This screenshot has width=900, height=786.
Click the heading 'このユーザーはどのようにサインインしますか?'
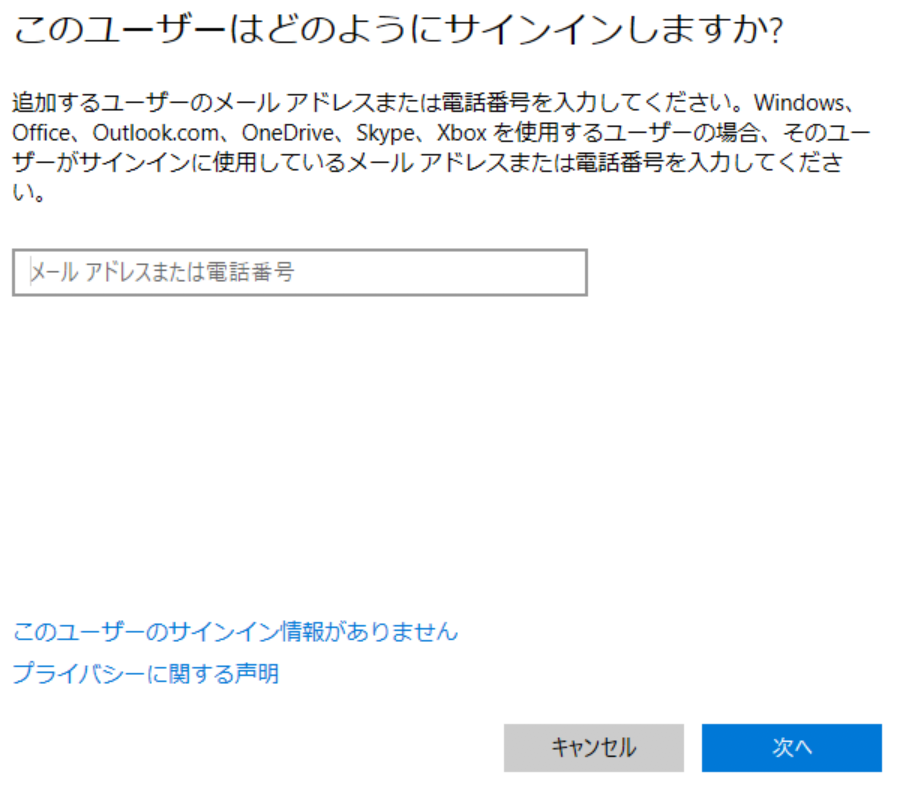coord(398,29)
